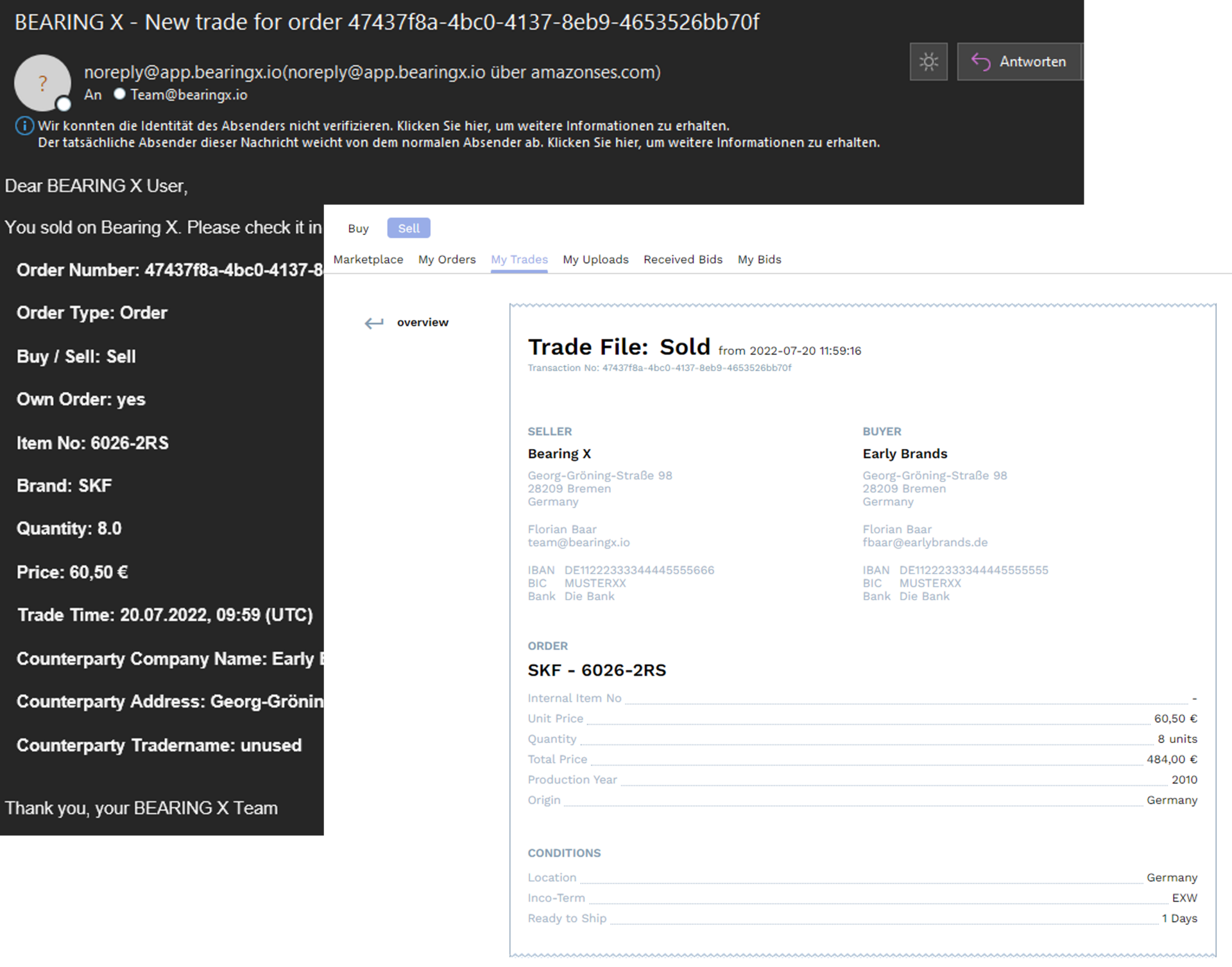
Task: Go back to overview
Action: 422,322
